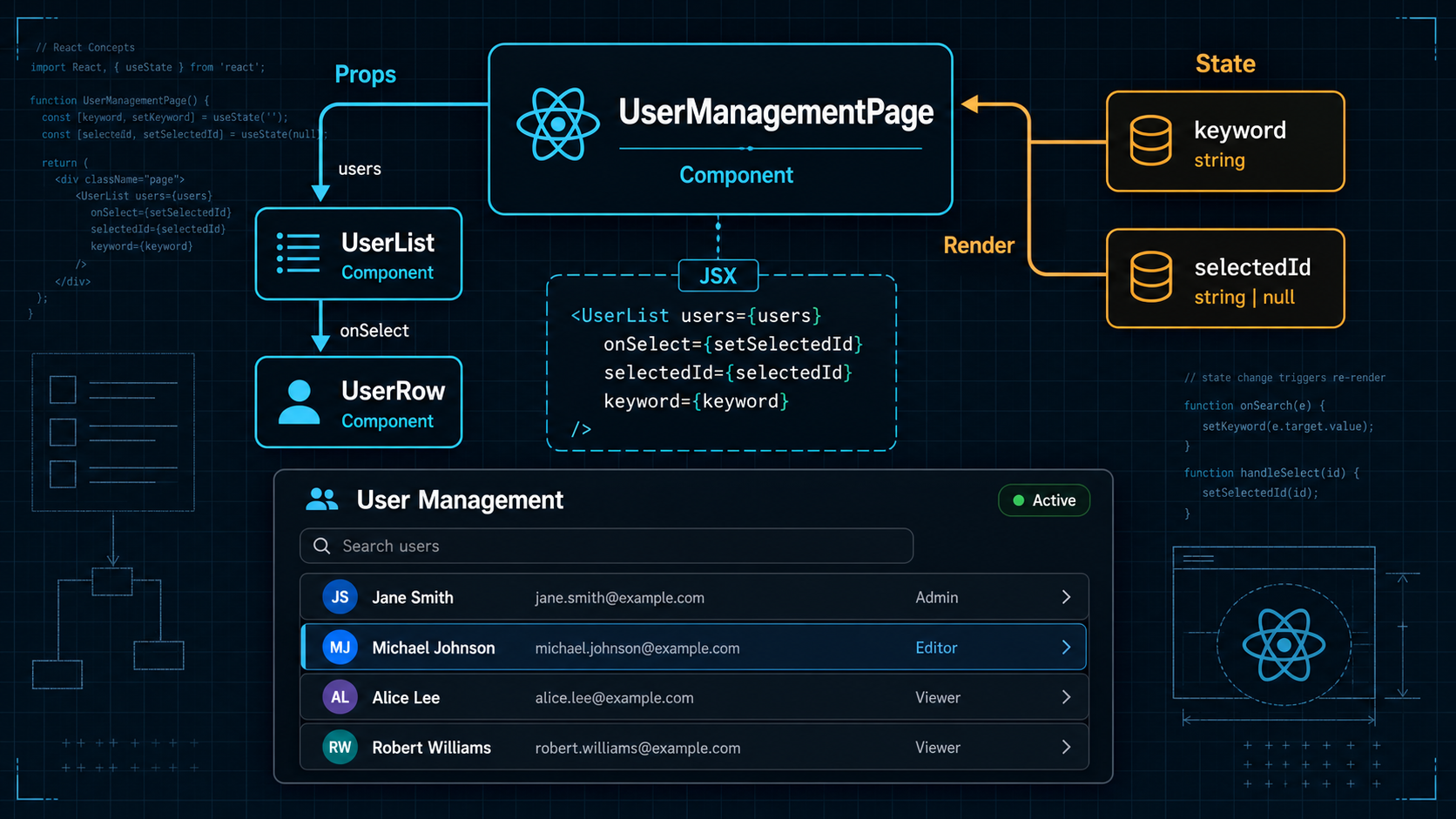Click the User Management panel heading
This screenshot has width=1456, height=819.
coord(460,500)
